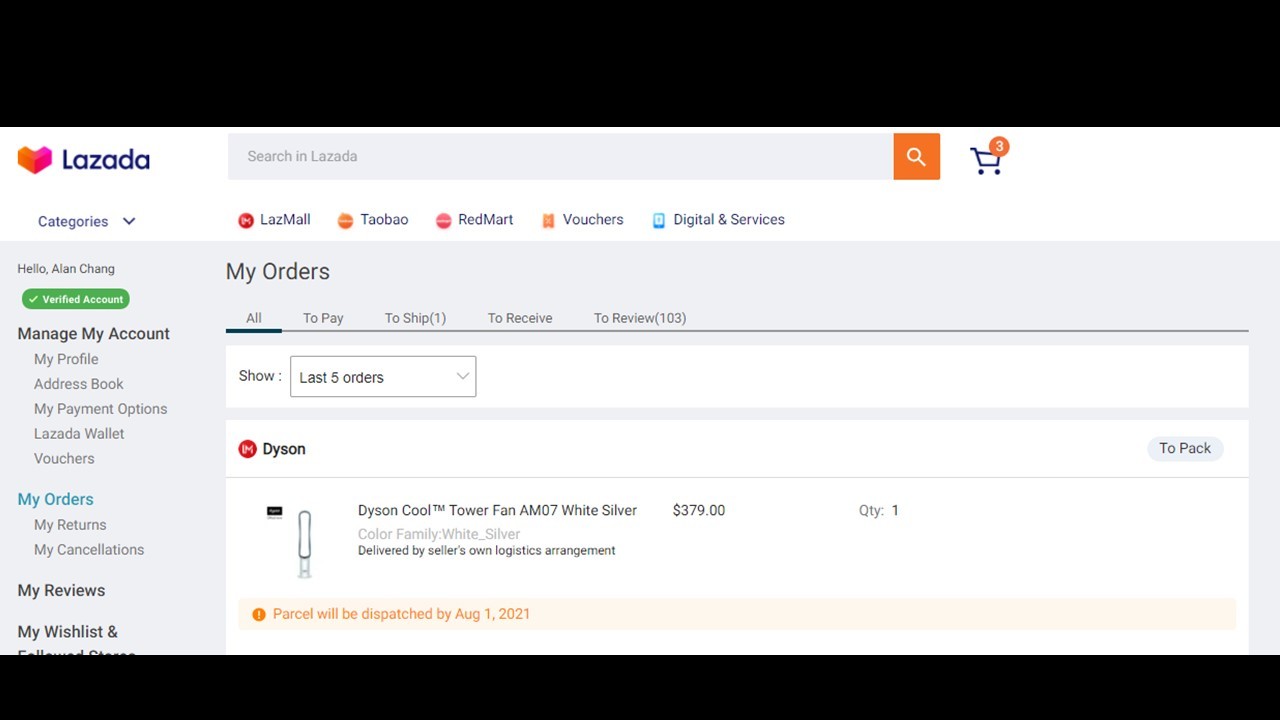Open My Payment Options in sidebar
Viewport: 1280px width, 720px height.
[100, 409]
